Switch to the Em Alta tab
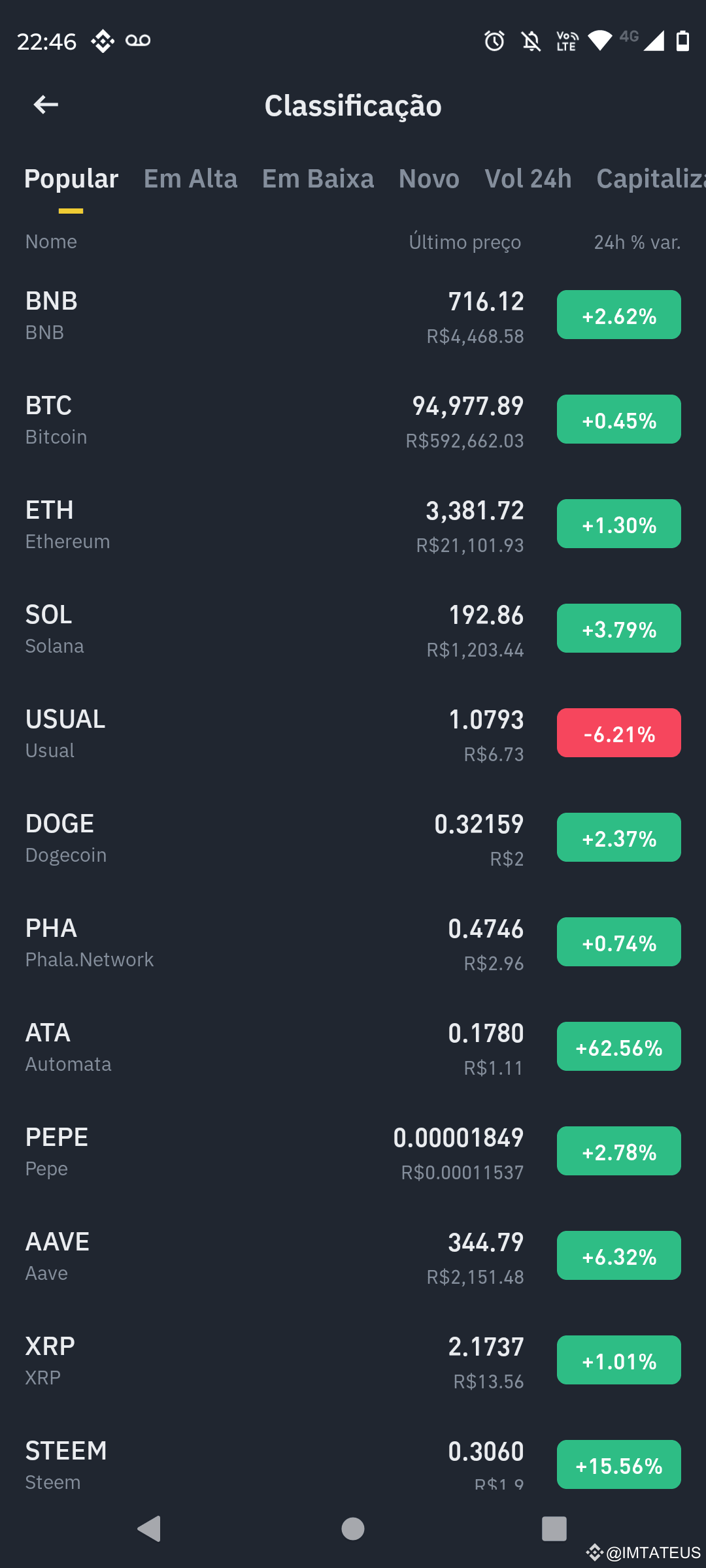The image size is (706, 1568). click(x=190, y=178)
